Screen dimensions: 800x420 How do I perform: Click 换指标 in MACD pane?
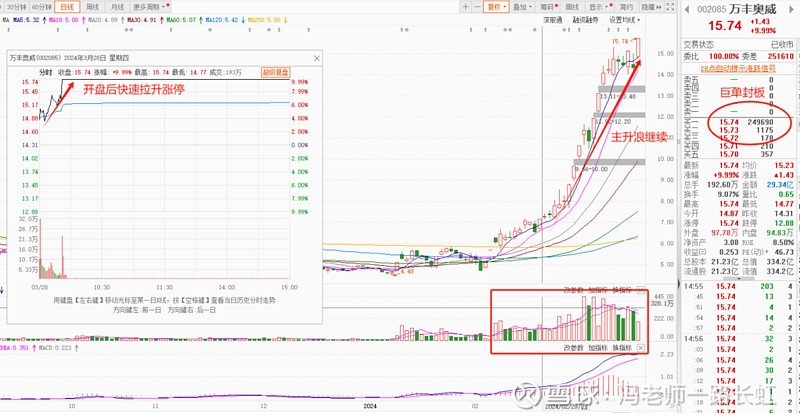tap(622, 348)
